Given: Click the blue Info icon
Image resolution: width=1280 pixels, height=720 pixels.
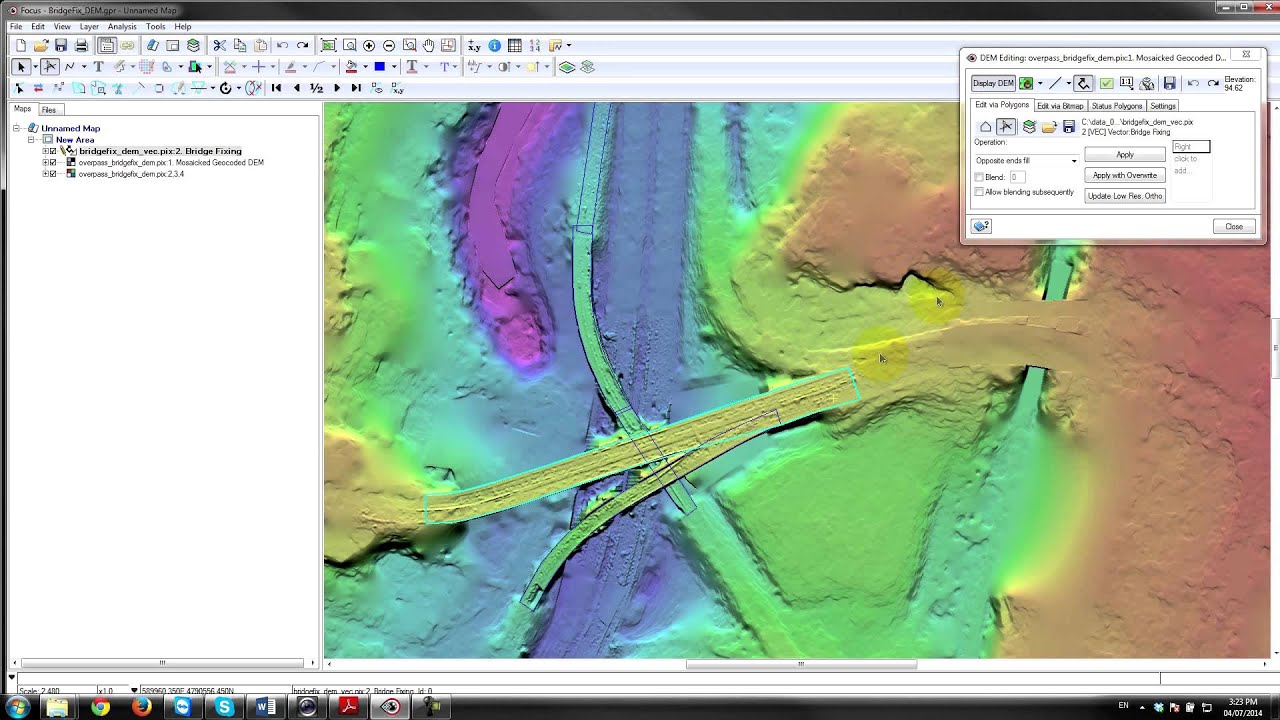Looking at the screenshot, I should coord(495,45).
